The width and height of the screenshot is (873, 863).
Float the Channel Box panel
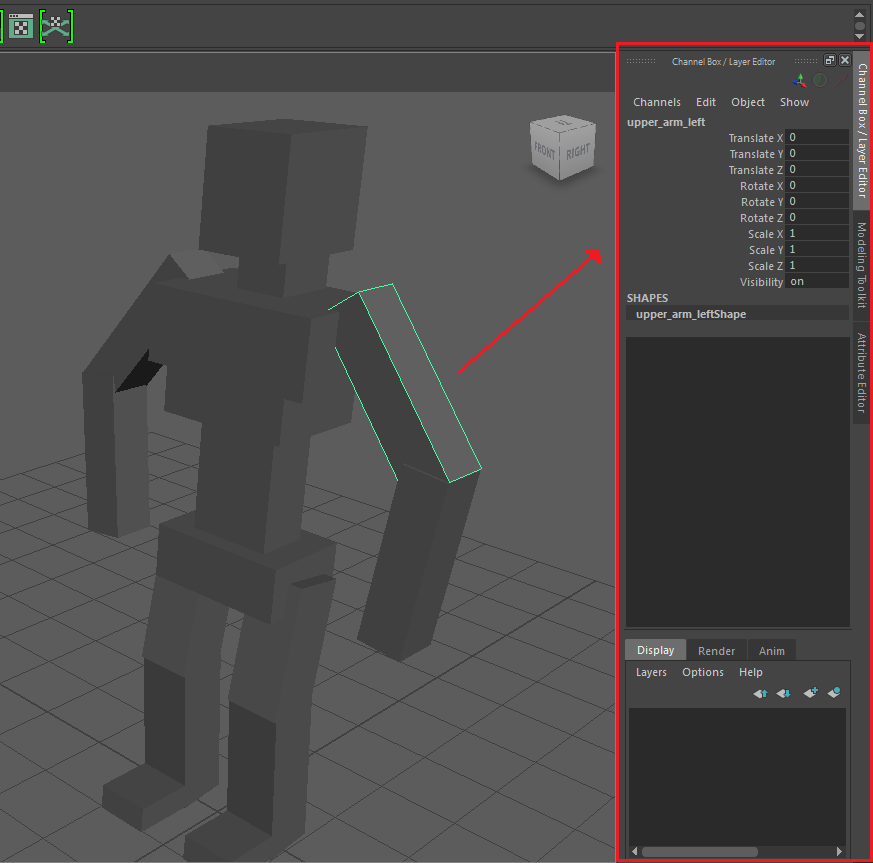click(830, 61)
